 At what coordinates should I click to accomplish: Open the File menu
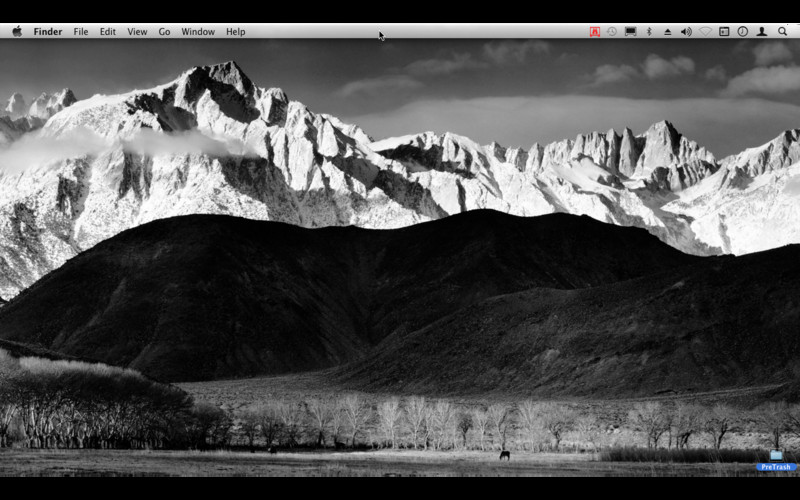click(x=81, y=32)
